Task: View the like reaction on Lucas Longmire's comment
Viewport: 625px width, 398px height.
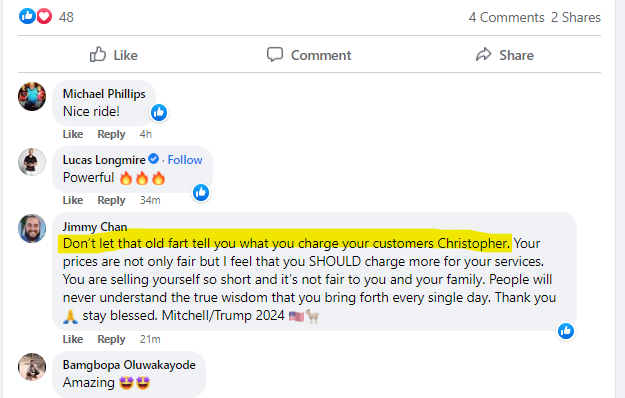Action: (x=201, y=193)
